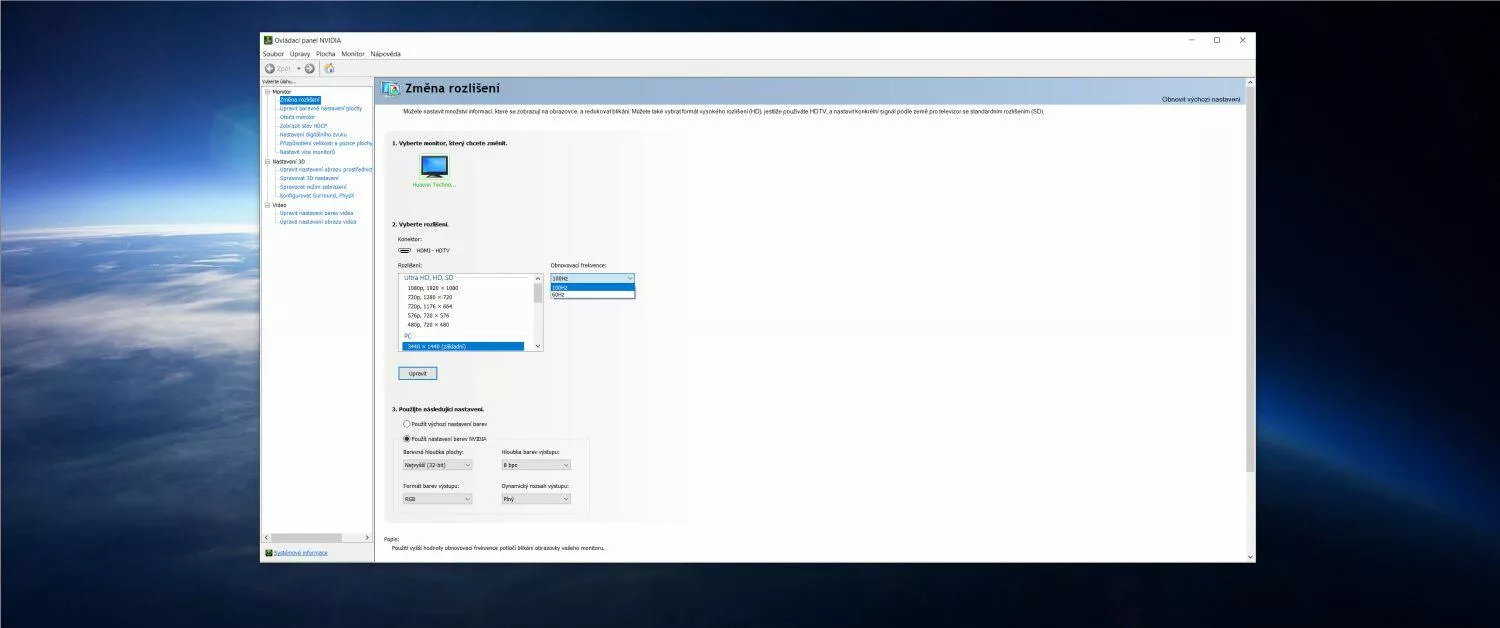This screenshot has height=628, width=1500.
Task: Click the task tree scroll left arrow
Action: 266,538
